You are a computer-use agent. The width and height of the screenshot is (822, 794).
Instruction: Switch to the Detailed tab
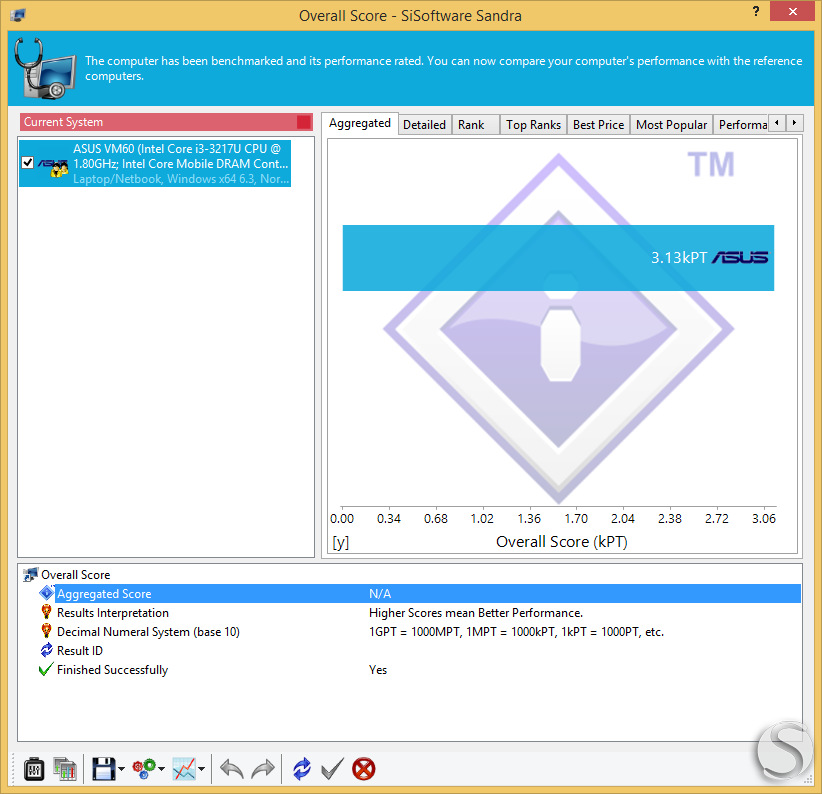tap(424, 125)
